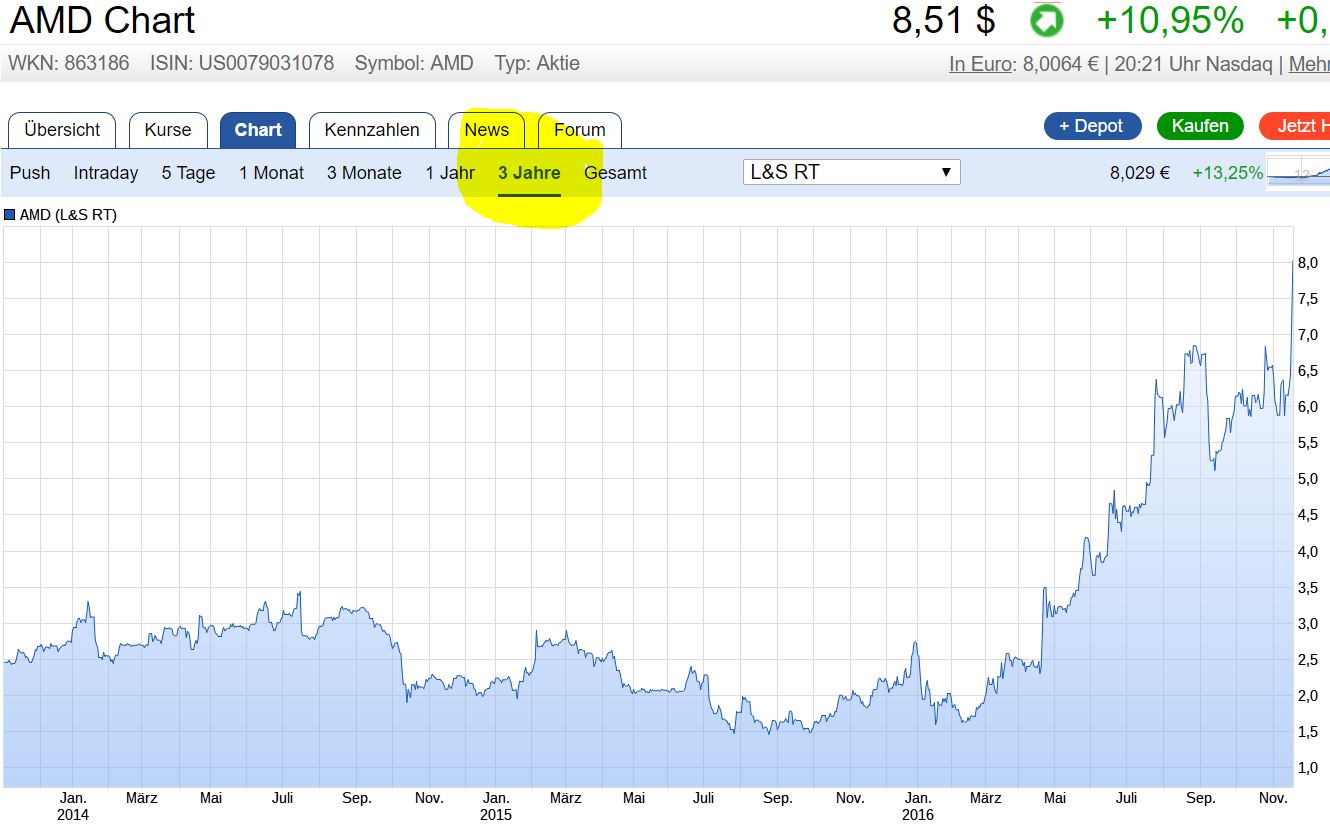Switch to the Kurse tab

click(x=168, y=130)
